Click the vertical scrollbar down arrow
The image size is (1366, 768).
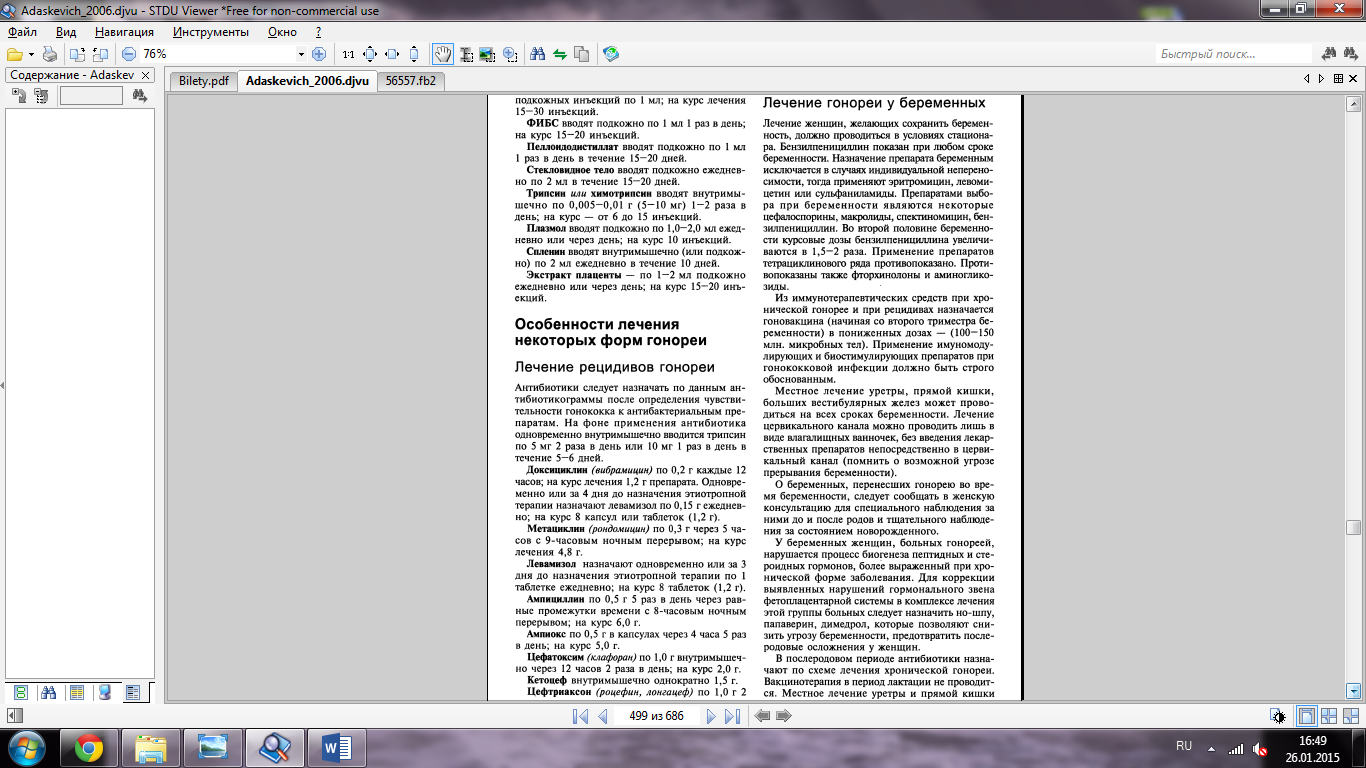tap(1353, 691)
